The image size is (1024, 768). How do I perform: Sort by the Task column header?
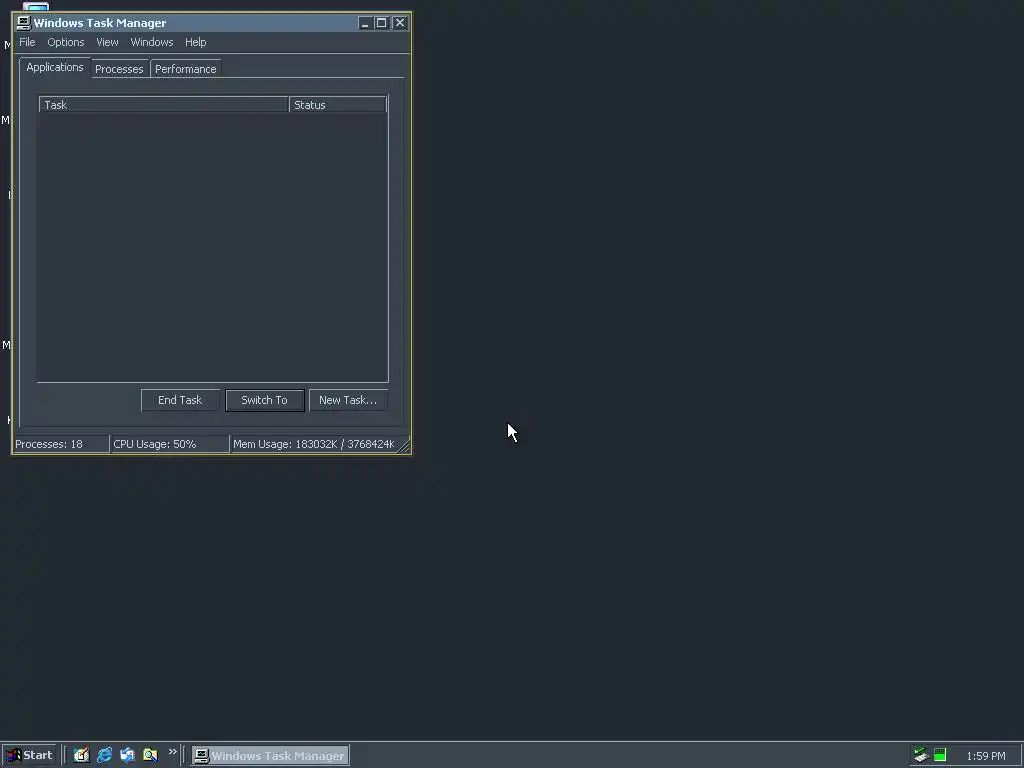click(x=164, y=104)
